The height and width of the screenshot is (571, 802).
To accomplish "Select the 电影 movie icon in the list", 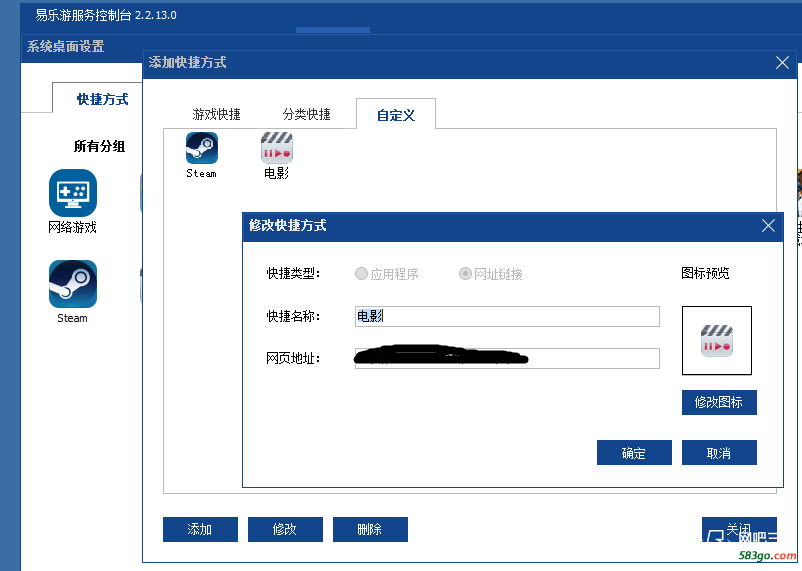I will [x=276, y=149].
